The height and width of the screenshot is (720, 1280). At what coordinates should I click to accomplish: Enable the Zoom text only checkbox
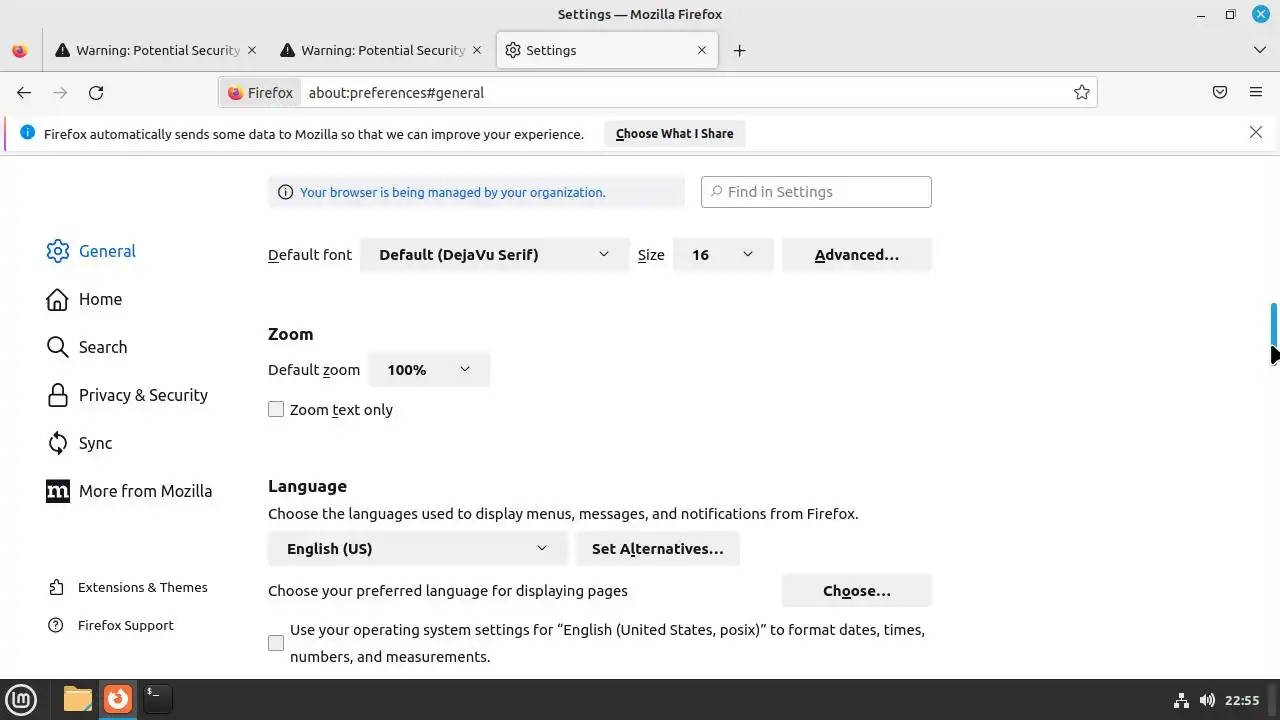click(276, 410)
